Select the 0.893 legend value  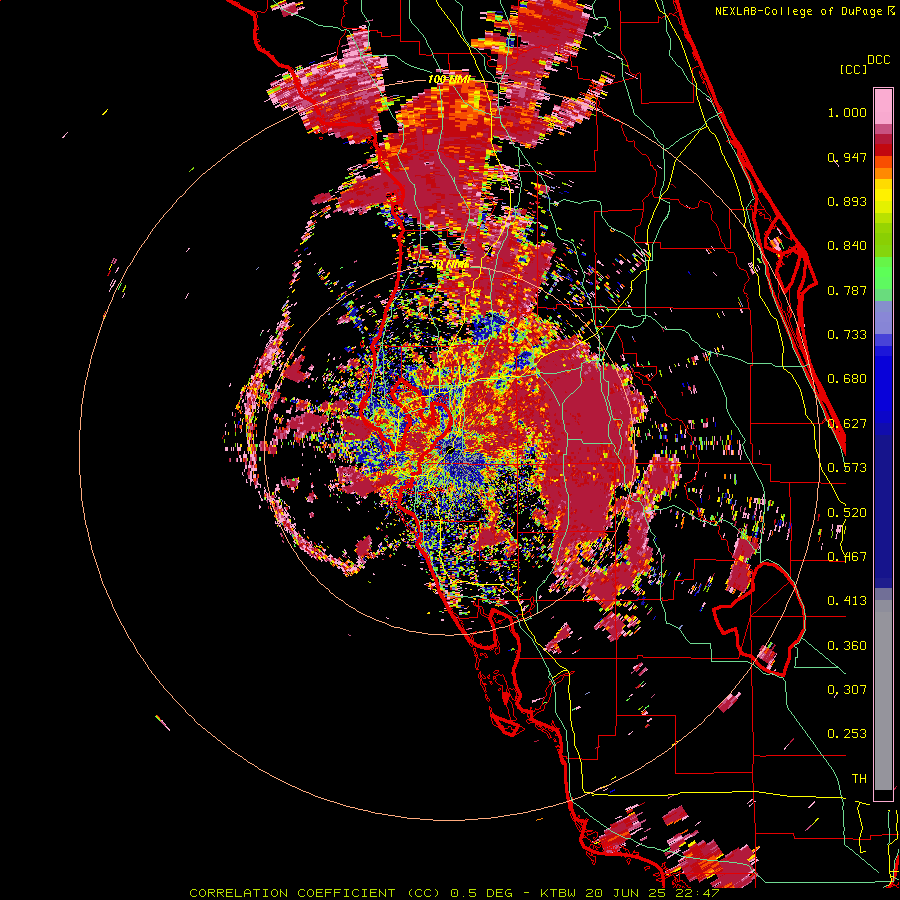click(x=847, y=201)
